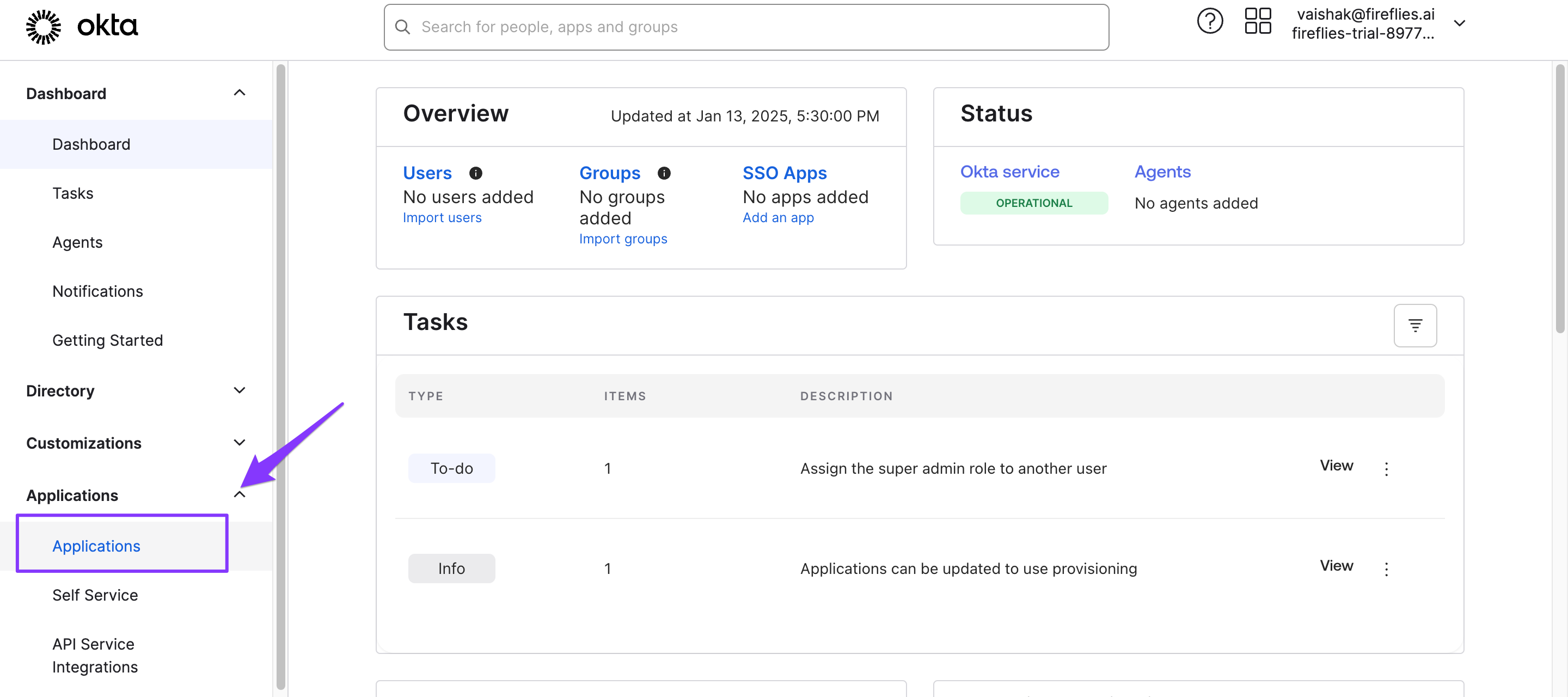
Task: Open Self Service in sidebar
Action: tap(95, 595)
